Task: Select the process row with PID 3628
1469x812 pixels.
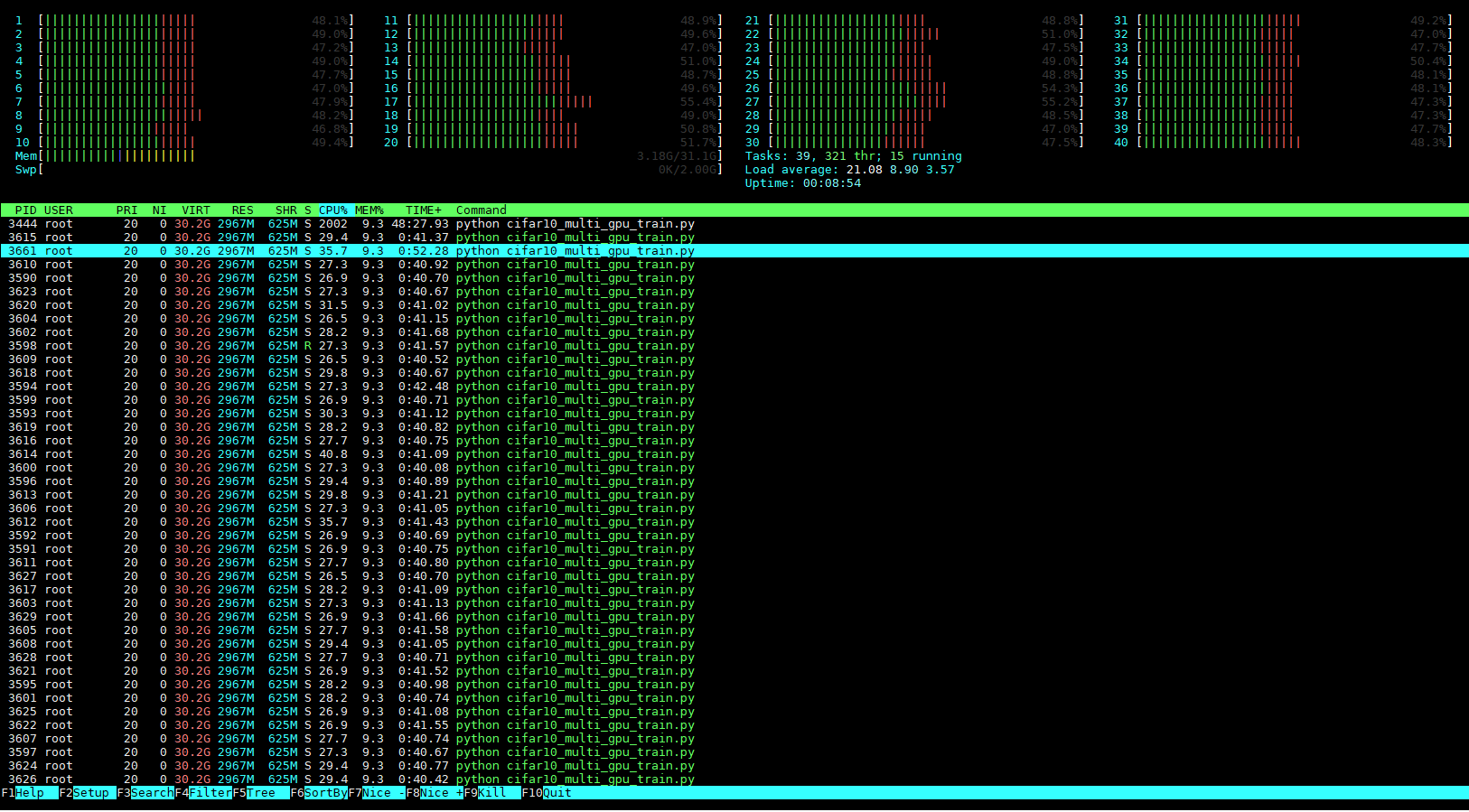Action: [x=734, y=658]
